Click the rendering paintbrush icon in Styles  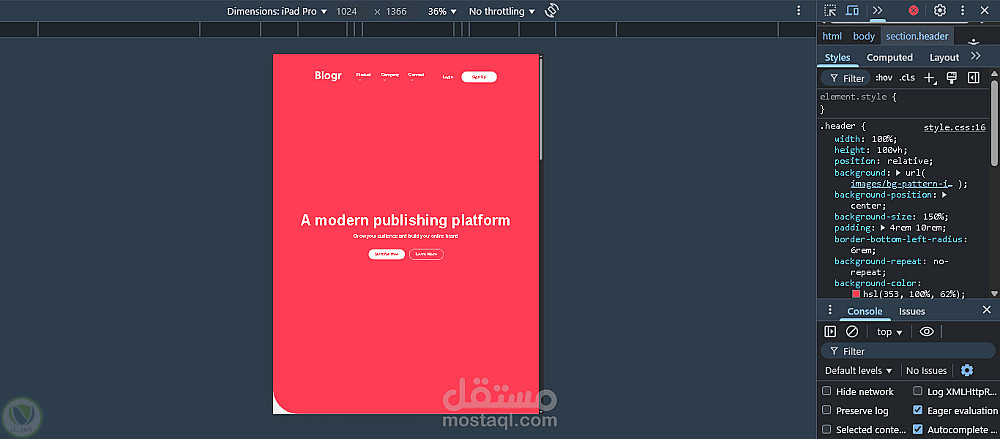(952, 78)
